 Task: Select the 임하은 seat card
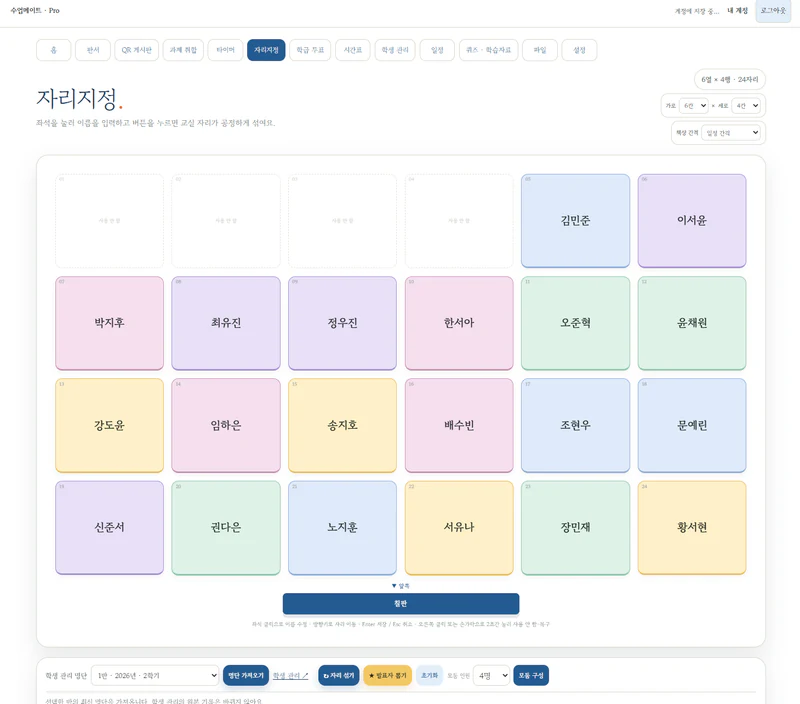pos(226,425)
